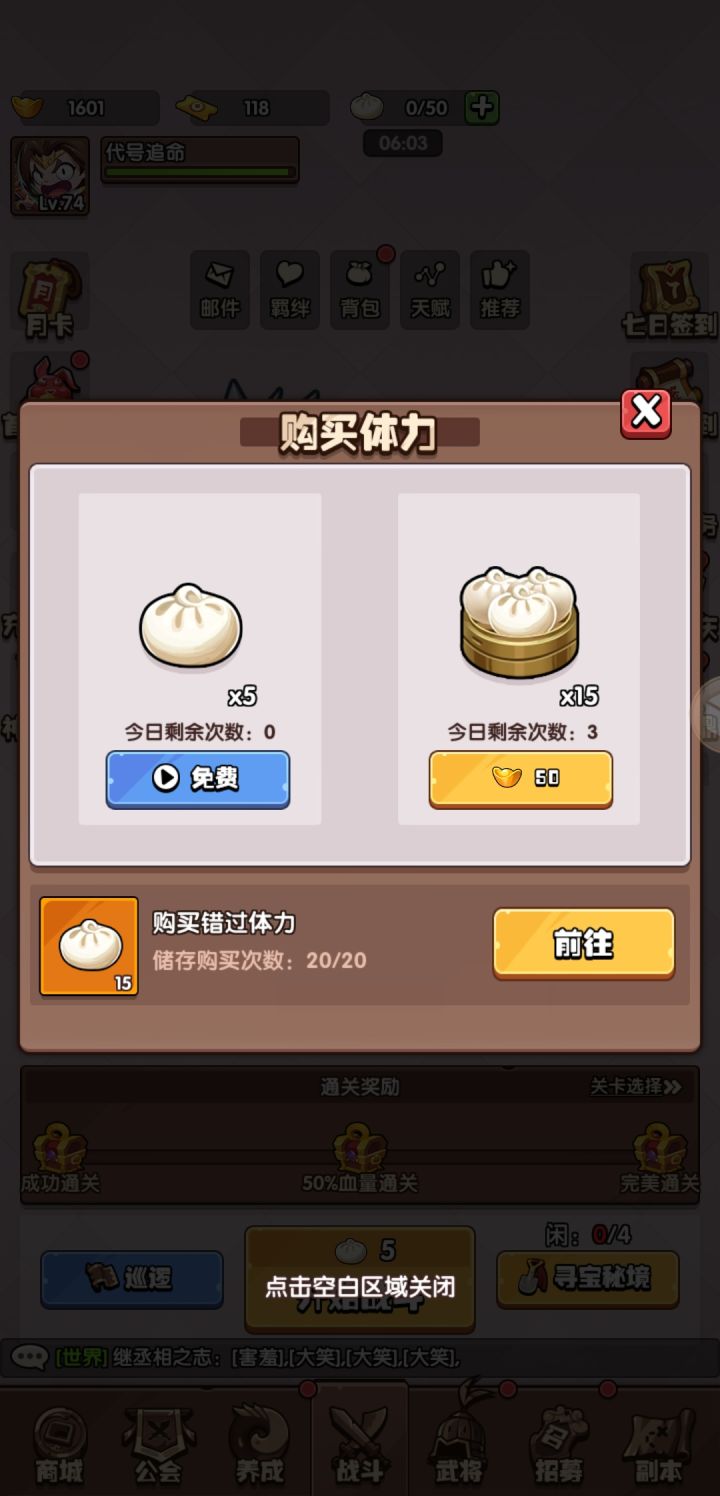Open the world chat speech bubble
The image size is (720, 1496).
[30, 1357]
